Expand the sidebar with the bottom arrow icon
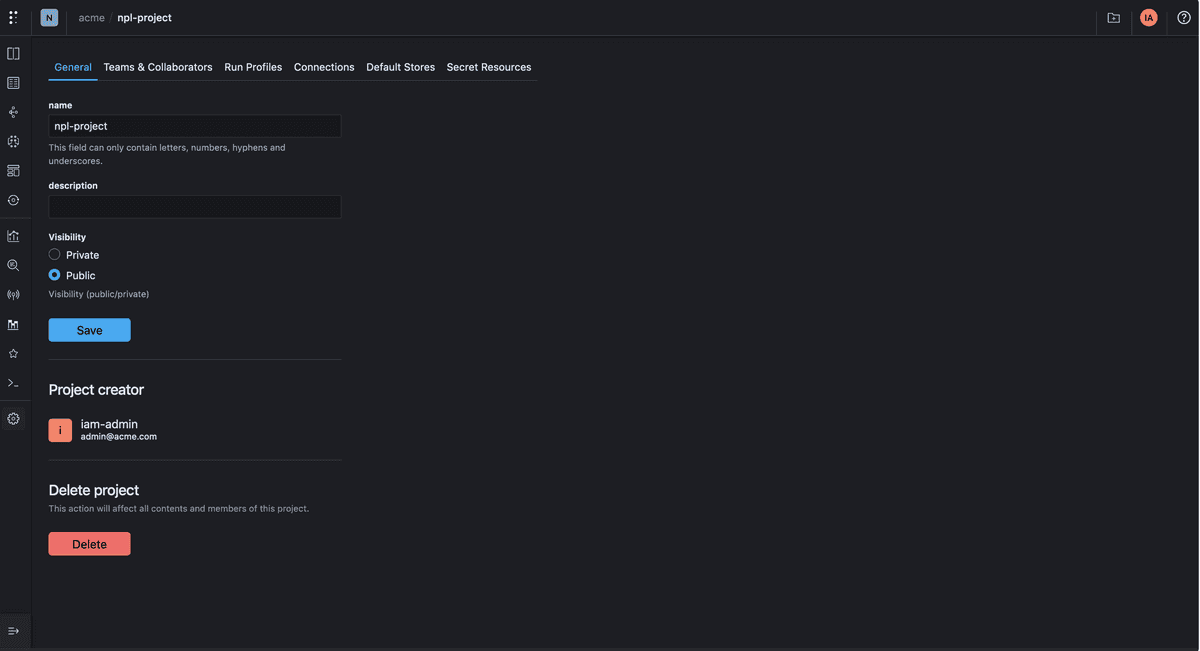This screenshot has width=1200, height=651. click(x=13, y=631)
